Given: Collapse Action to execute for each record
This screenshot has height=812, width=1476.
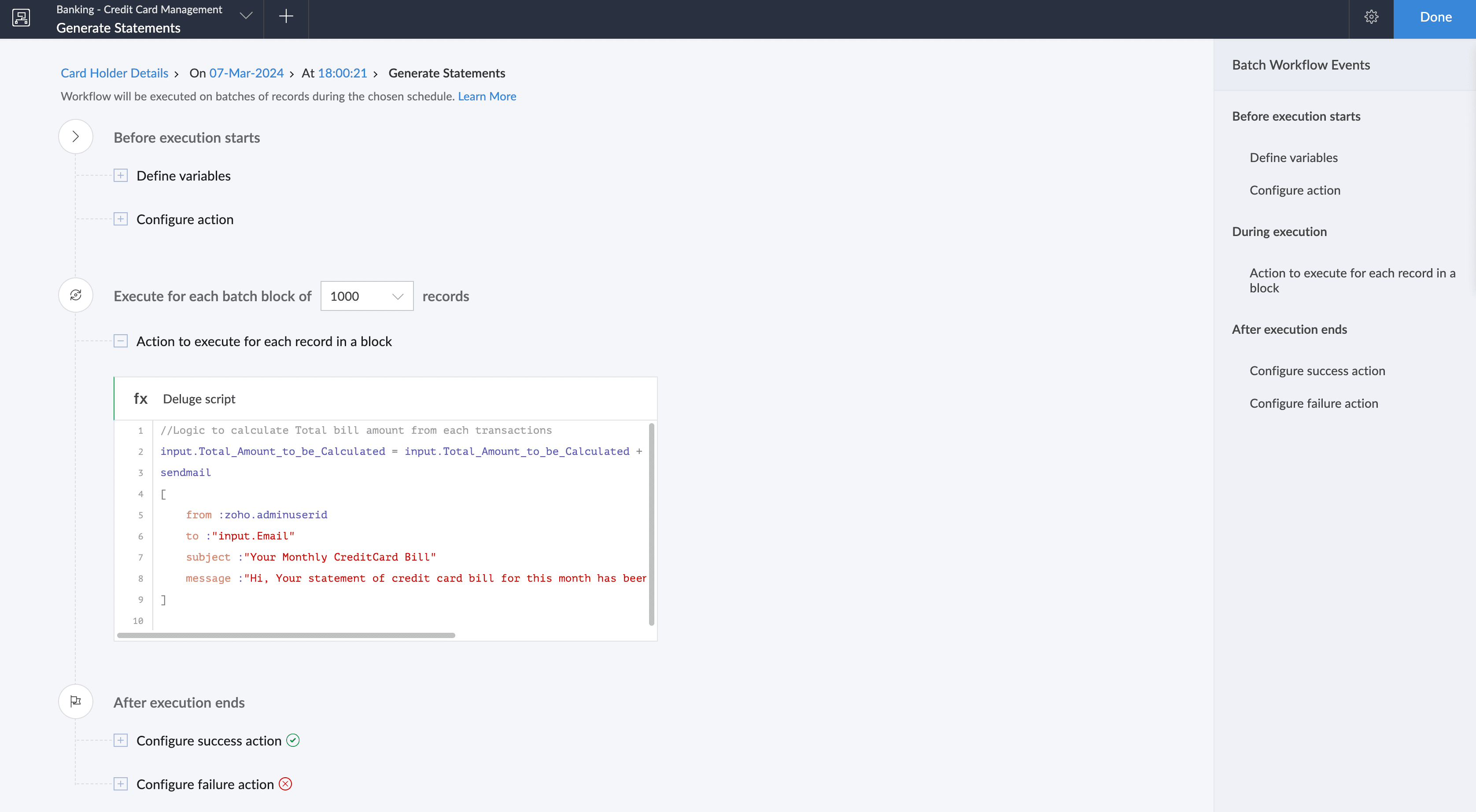Looking at the screenshot, I should click(120, 341).
